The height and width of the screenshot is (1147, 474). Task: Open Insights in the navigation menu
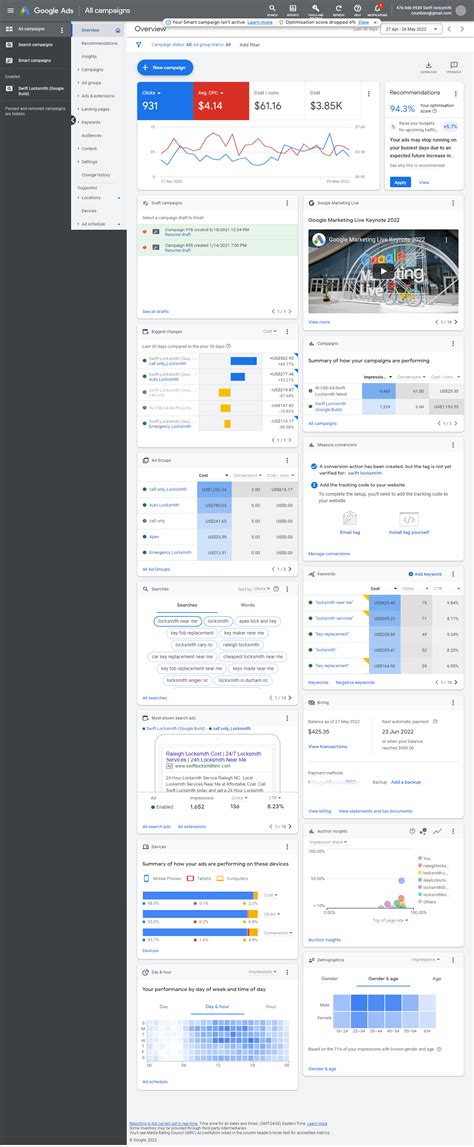click(x=89, y=56)
